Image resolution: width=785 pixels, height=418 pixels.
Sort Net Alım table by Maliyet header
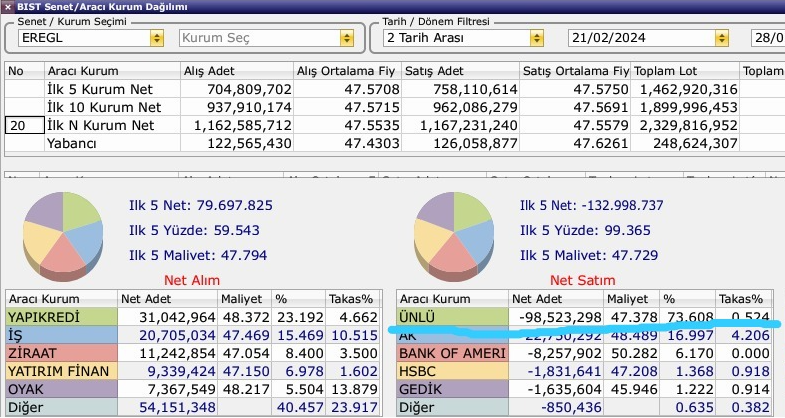245,299
